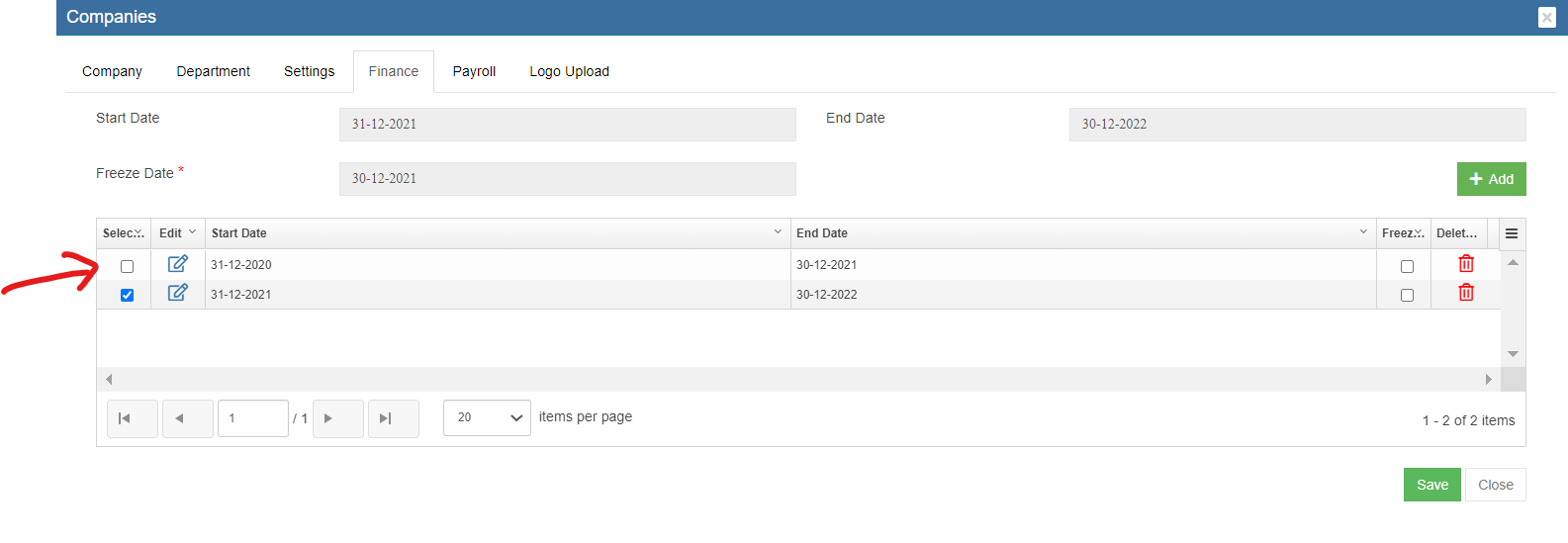The height and width of the screenshot is (543, 1568).
Task: Click the horizontal scrollbar of the grid
Action: [x=797, y=380]
